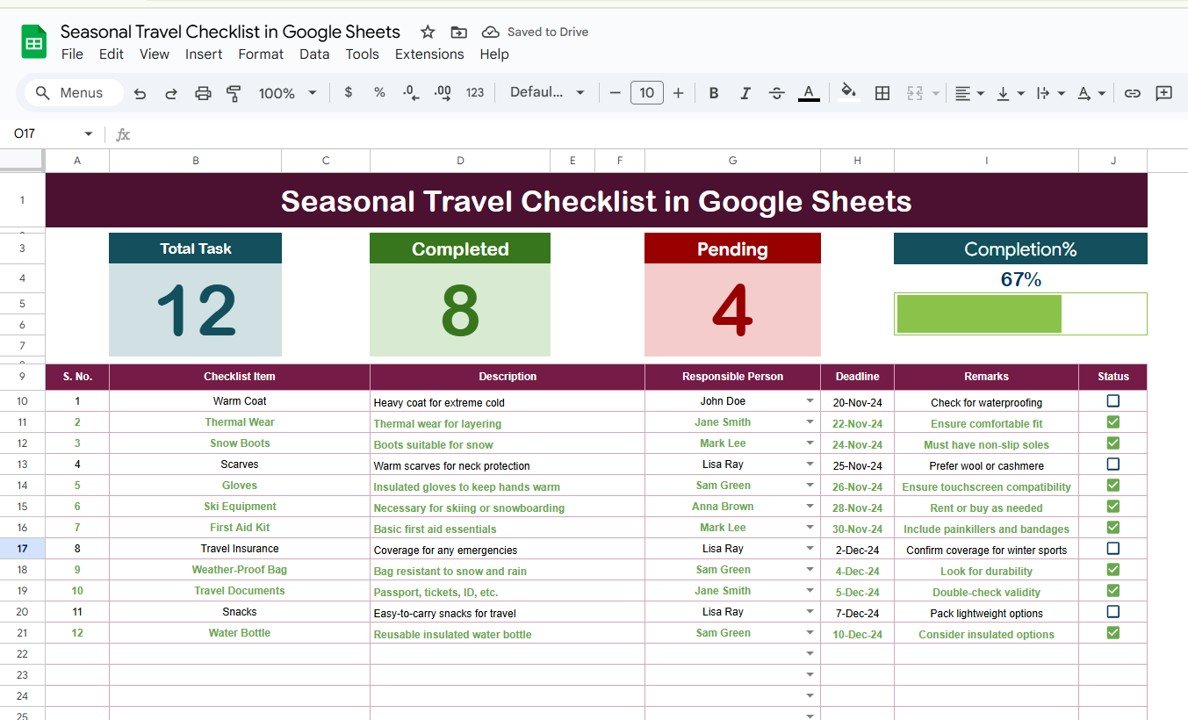Increase decimal places icon
The image size is (1188, 720).
tap(442, 92)
